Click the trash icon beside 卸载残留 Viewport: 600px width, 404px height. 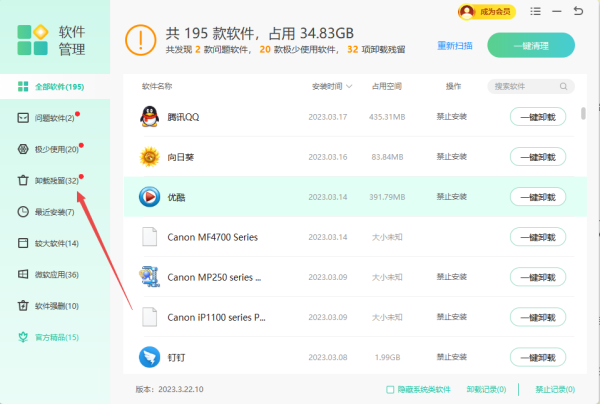[x=23, y=180]
